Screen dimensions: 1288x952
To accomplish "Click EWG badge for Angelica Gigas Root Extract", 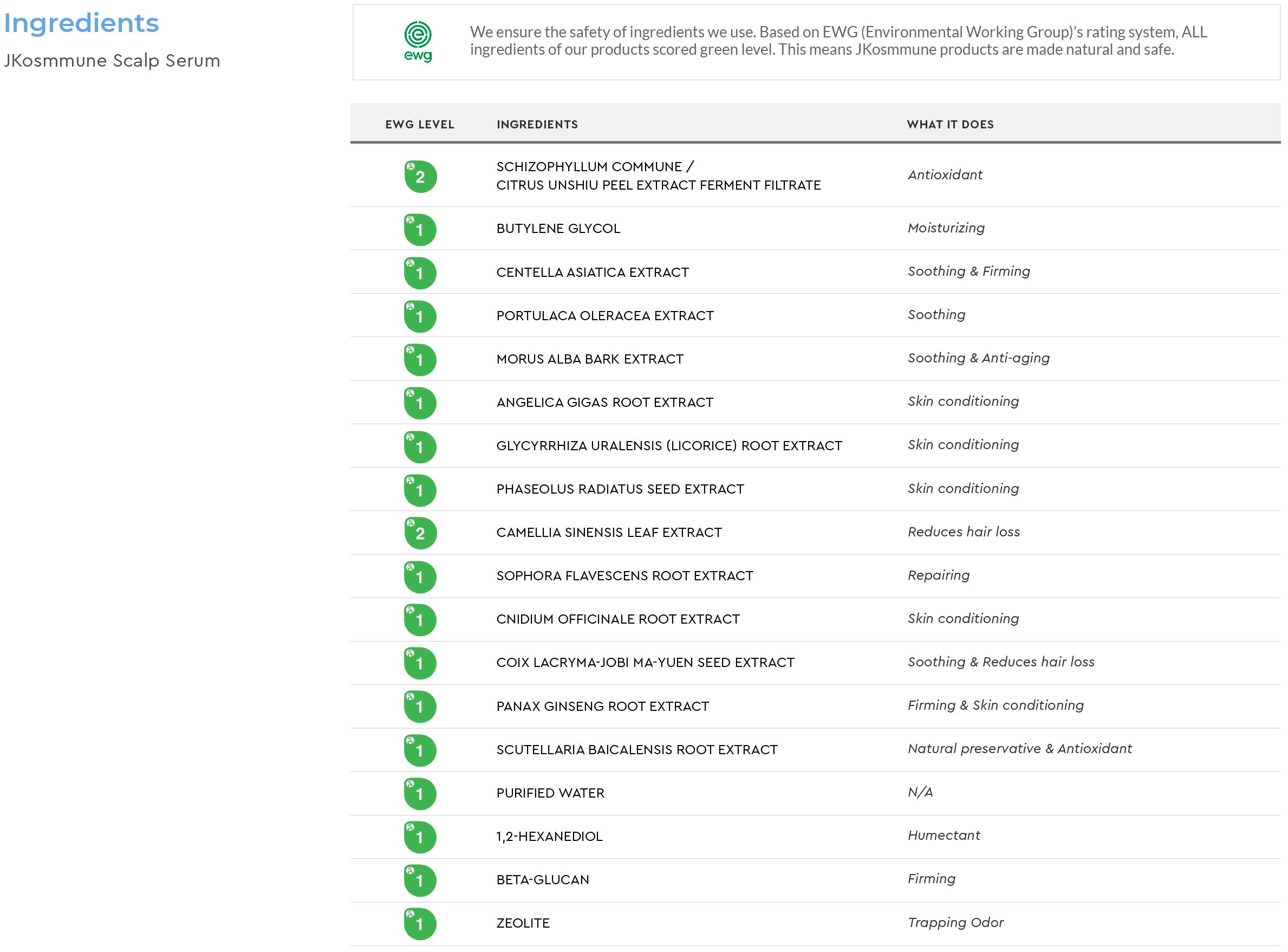I will click(420, 403).
